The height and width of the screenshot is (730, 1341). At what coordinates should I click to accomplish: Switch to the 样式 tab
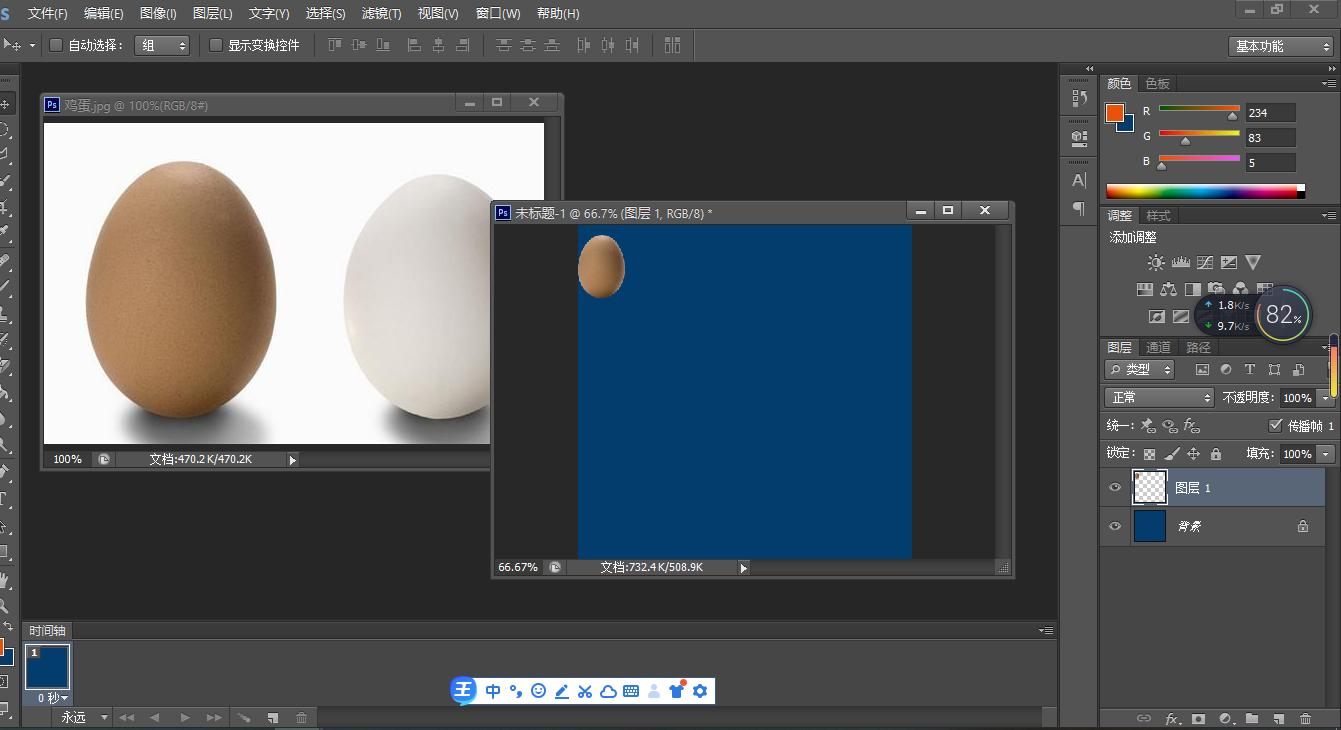pyautogui.click(x=1157, y=216)
